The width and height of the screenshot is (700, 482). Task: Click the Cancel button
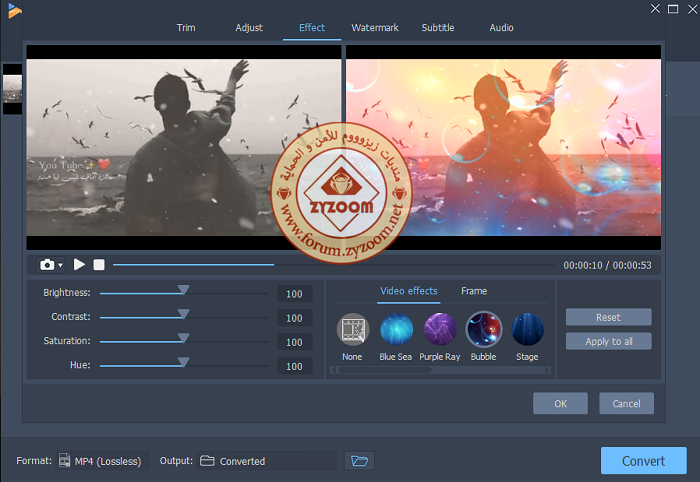(x=626, y=403)
